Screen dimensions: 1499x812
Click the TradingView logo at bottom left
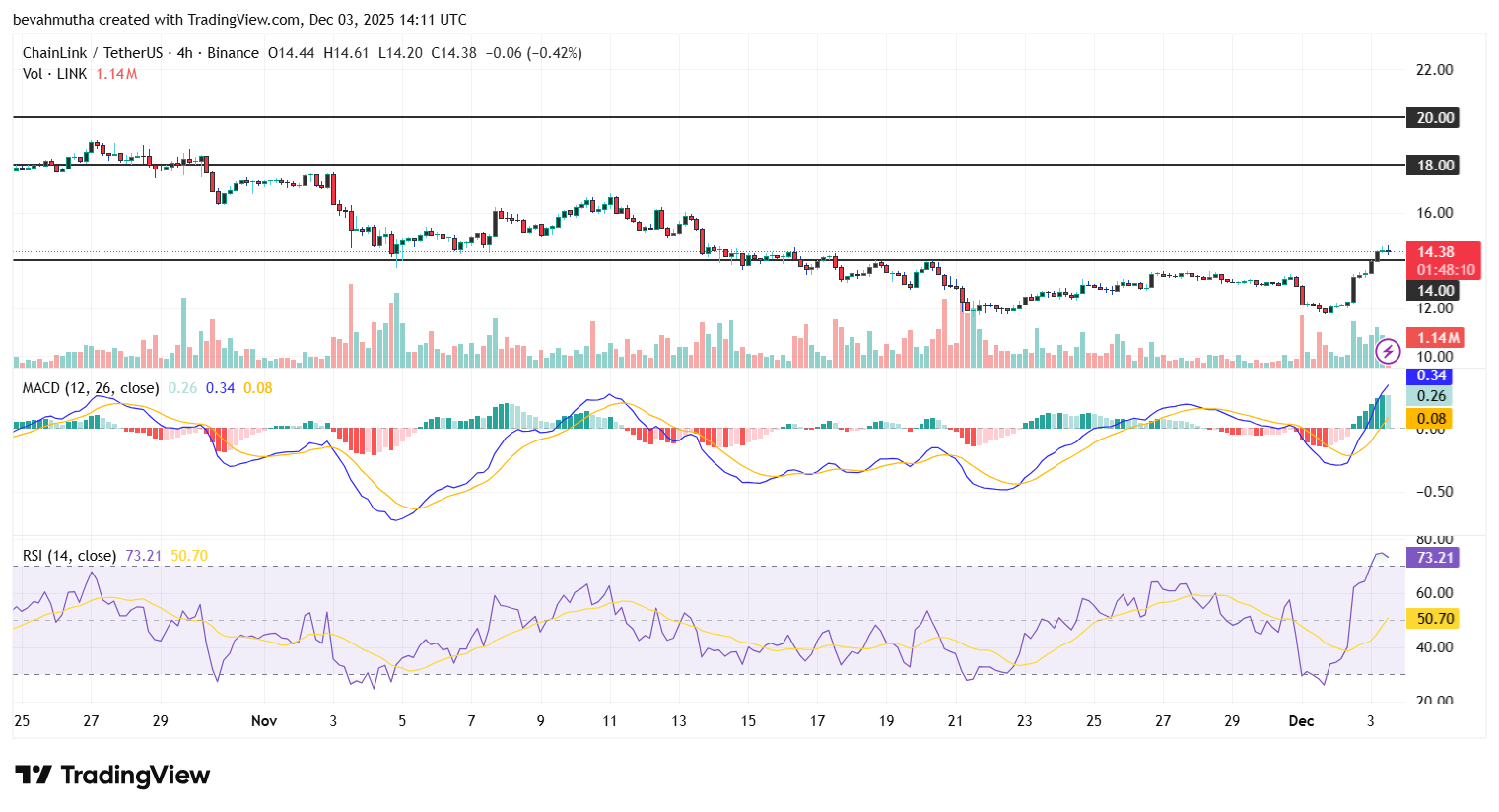[110, 776]
